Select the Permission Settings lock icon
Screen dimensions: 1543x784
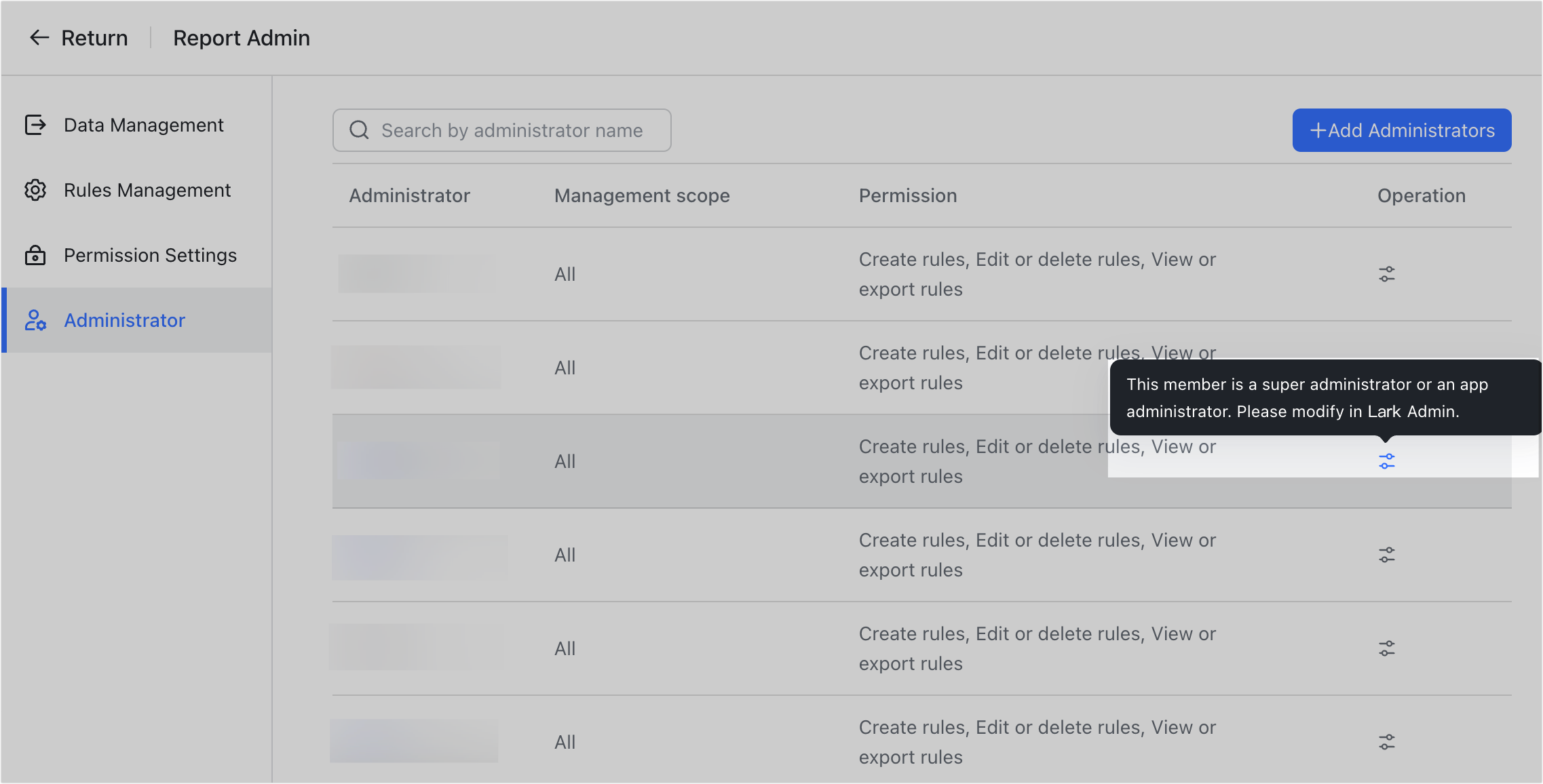click(35, 256)
